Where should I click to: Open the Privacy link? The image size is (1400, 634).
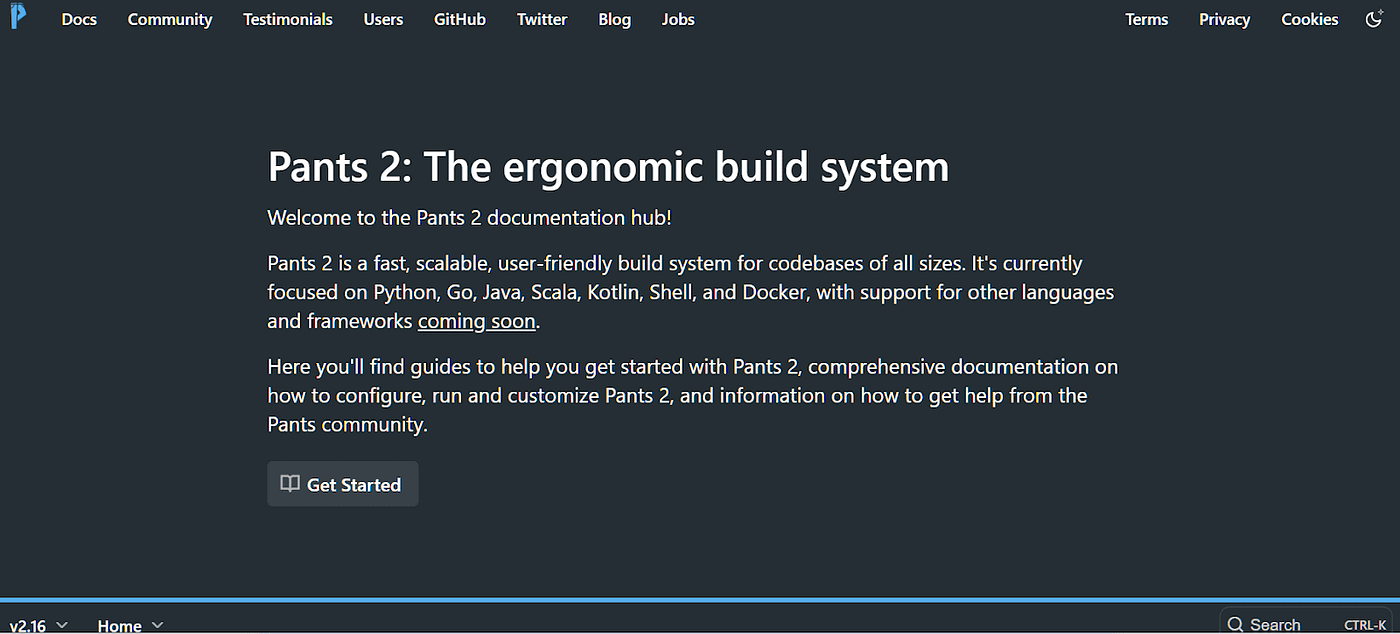[1225, 19]
